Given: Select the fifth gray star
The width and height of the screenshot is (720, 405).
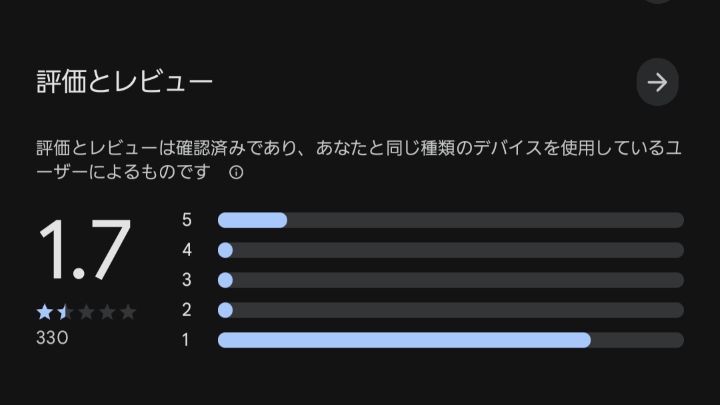Looking at the screenshot, I should (x=128, y=312).
